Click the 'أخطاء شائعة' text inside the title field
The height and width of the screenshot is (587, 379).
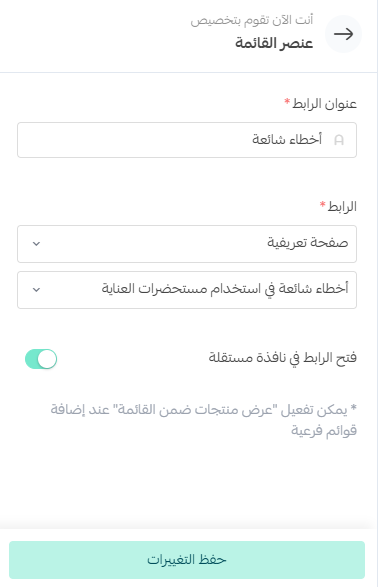point(287,139)
